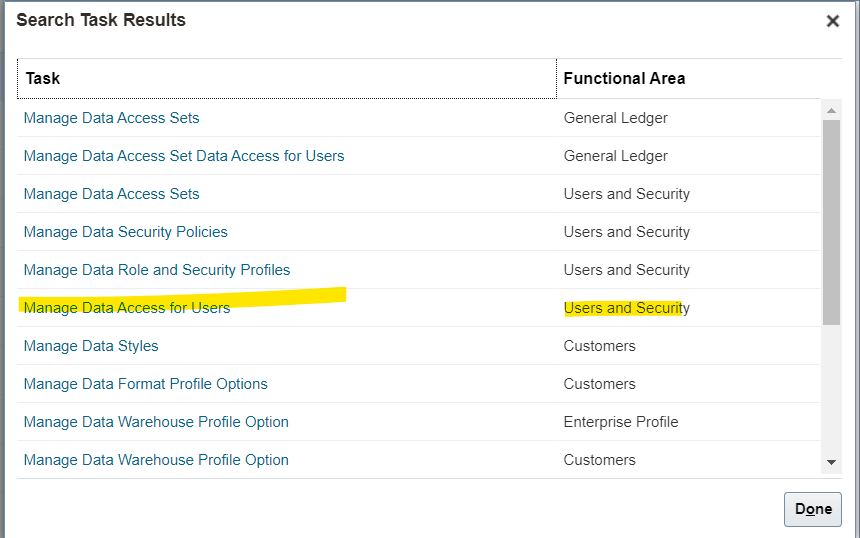Viewport: 860px width, 538px height.
Task: Click the scrollbar down arrow
Action: tap(831, 462)
